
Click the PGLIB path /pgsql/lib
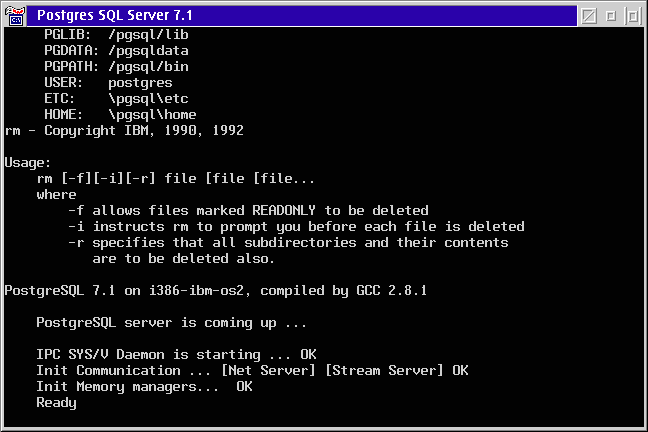pos(148,35)
